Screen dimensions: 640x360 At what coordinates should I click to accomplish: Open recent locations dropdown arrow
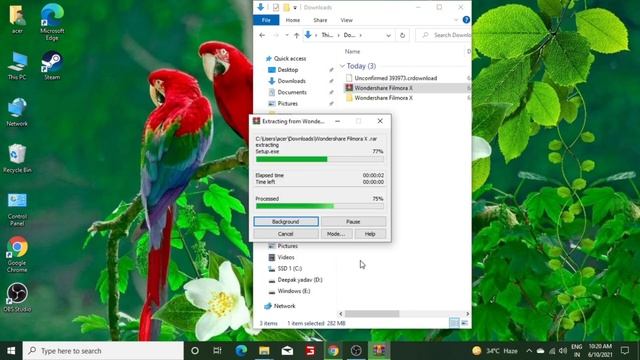(287, 36)
